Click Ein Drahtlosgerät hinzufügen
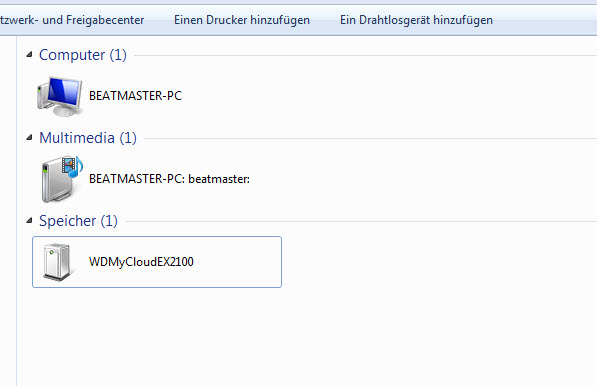This screenshot has height=386, width=597. 416,20
